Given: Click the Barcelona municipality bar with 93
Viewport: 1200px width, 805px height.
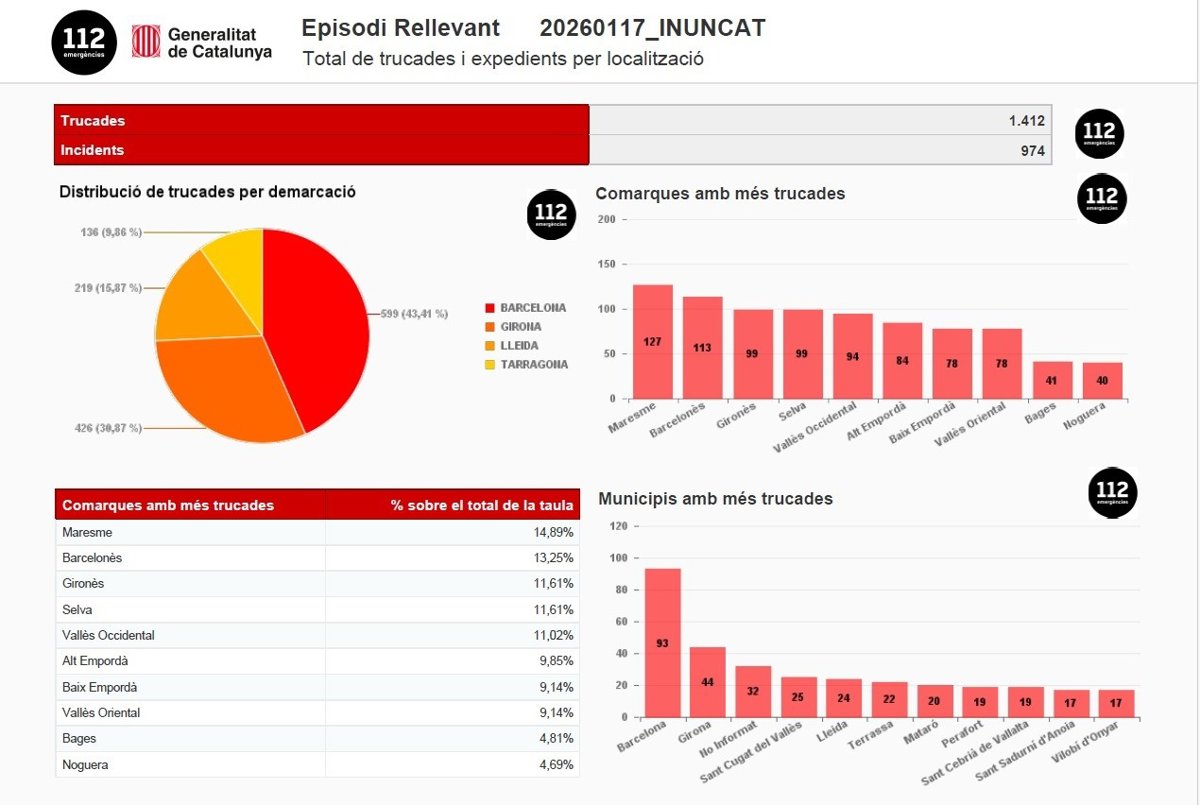Looking at the screenshot, I should (x=662, y=642).
